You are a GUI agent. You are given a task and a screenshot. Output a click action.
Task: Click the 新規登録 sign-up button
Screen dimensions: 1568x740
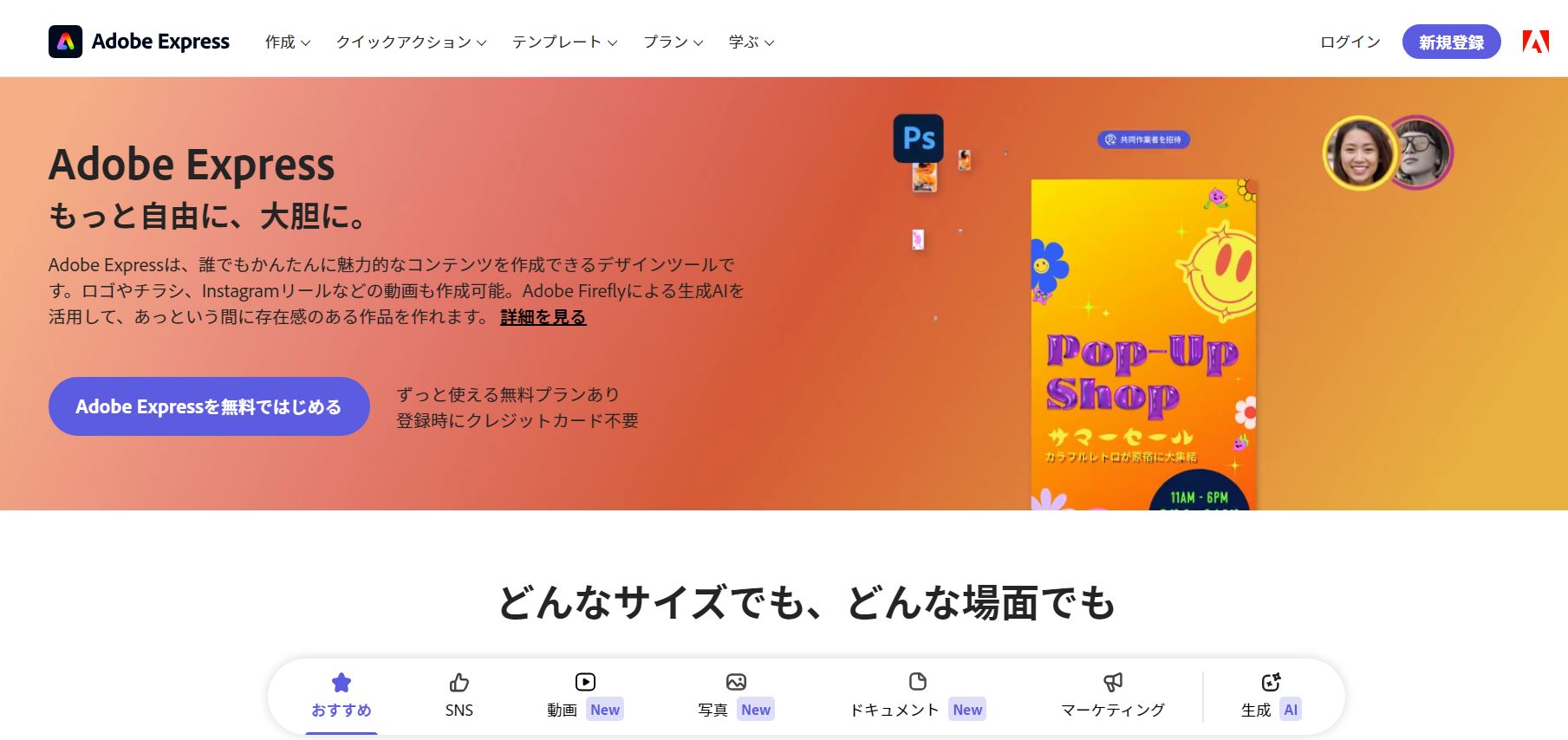1451,42
